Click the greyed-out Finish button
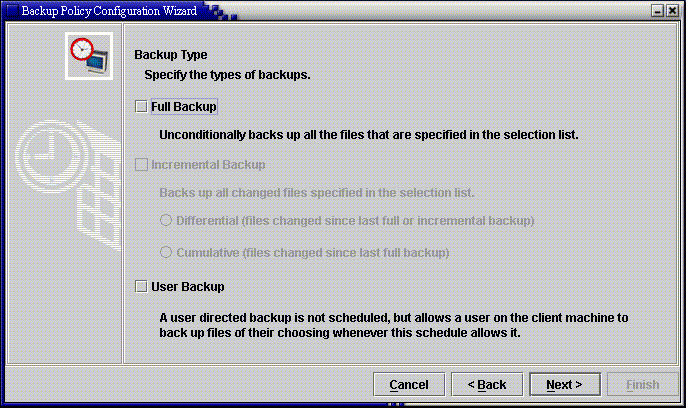686x408 pixels. [643, 384]
